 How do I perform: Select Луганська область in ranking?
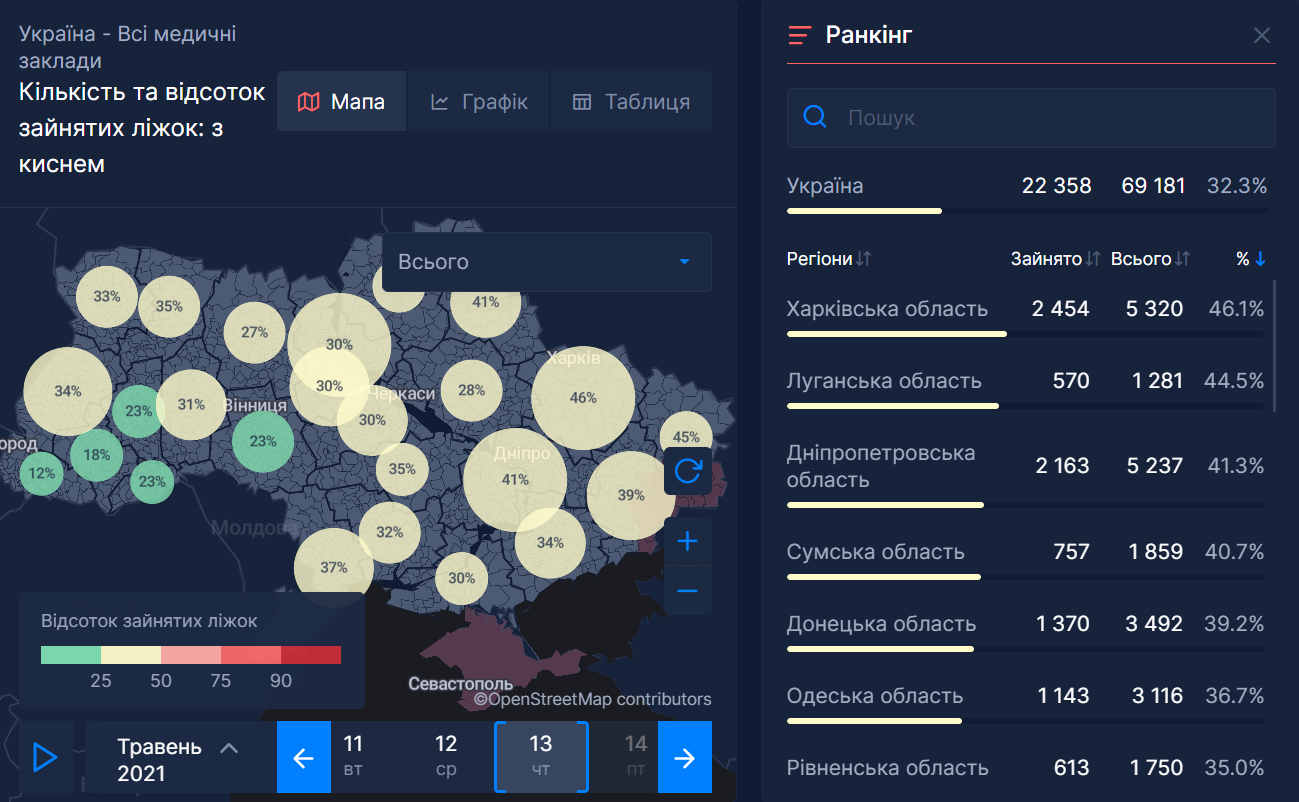pyautogui.click(x=1027, y=386)
